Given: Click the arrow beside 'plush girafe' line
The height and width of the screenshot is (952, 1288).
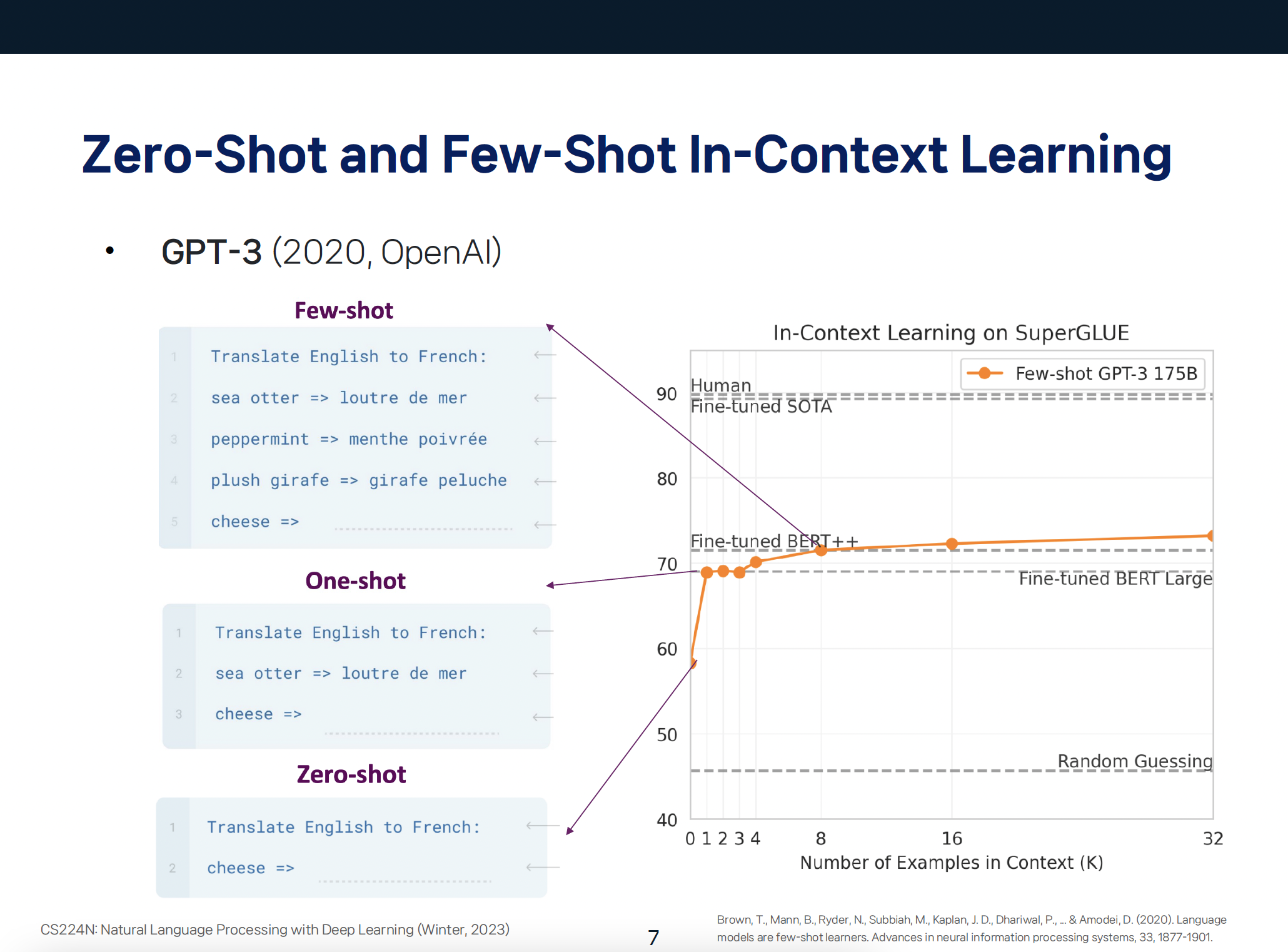Looking at the screenshot, I should click(545, 482).
